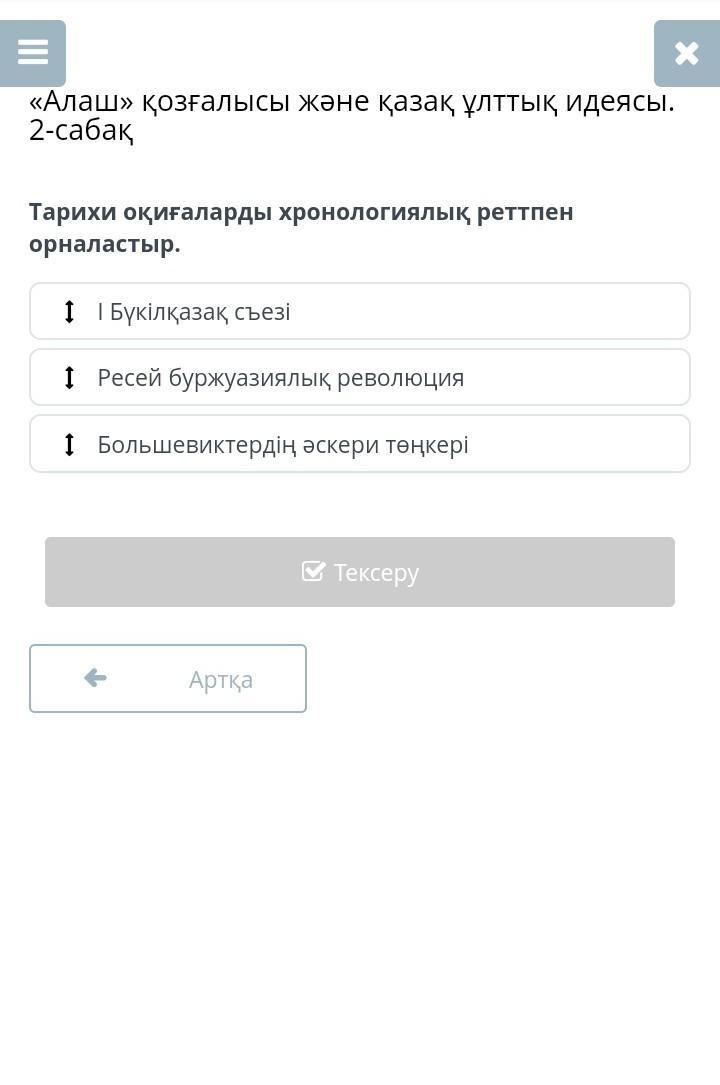Click the Артқа label text
The image size is (720, 1085).
[221, 680]
